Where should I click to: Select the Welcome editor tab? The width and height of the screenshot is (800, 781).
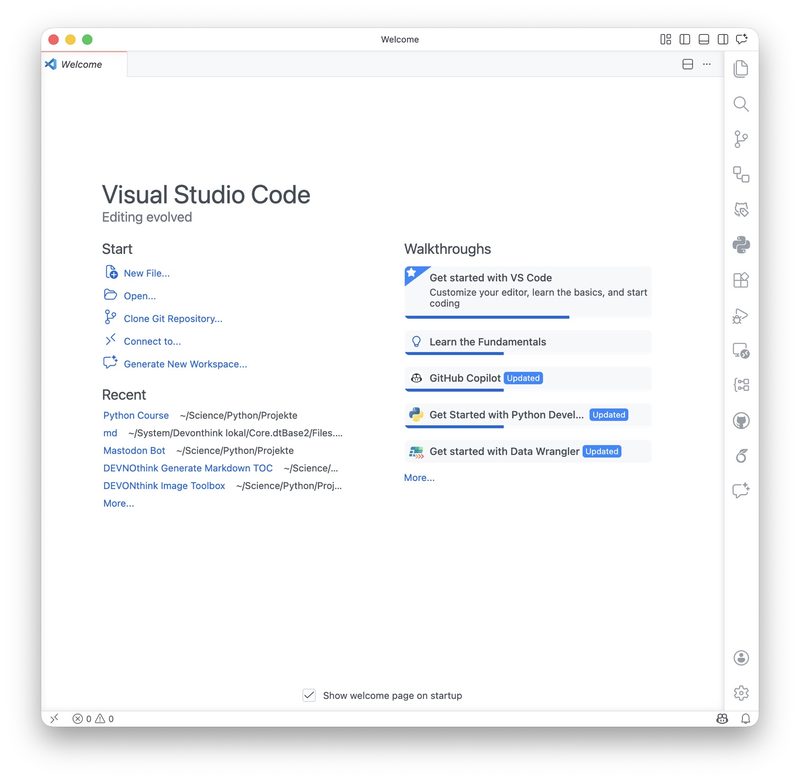point(83,64)
